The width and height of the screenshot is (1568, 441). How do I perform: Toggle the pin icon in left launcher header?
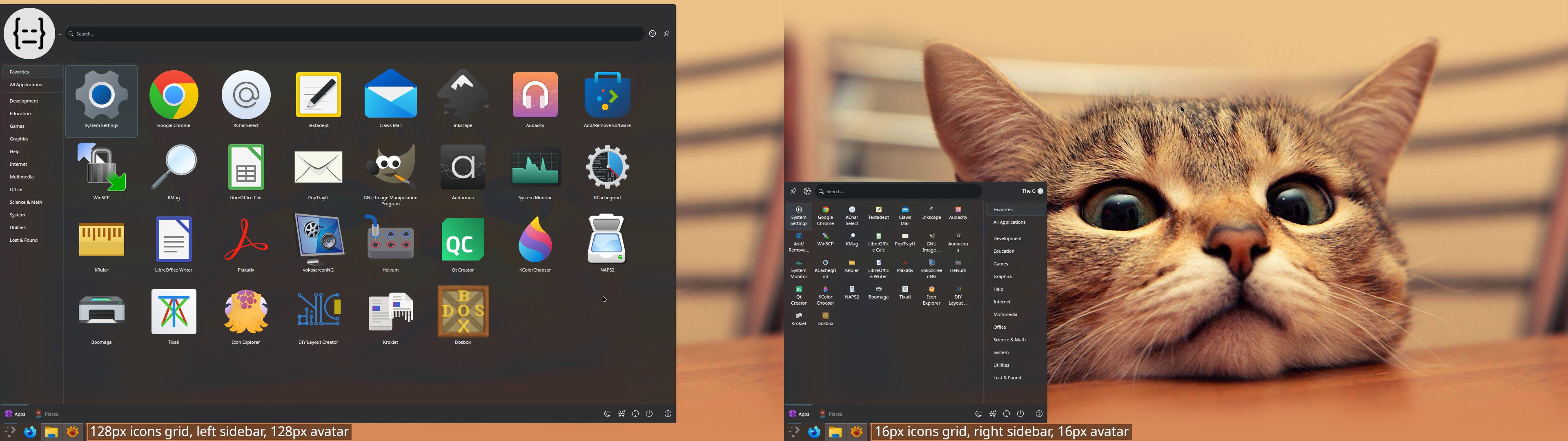[x=666, y=34]
